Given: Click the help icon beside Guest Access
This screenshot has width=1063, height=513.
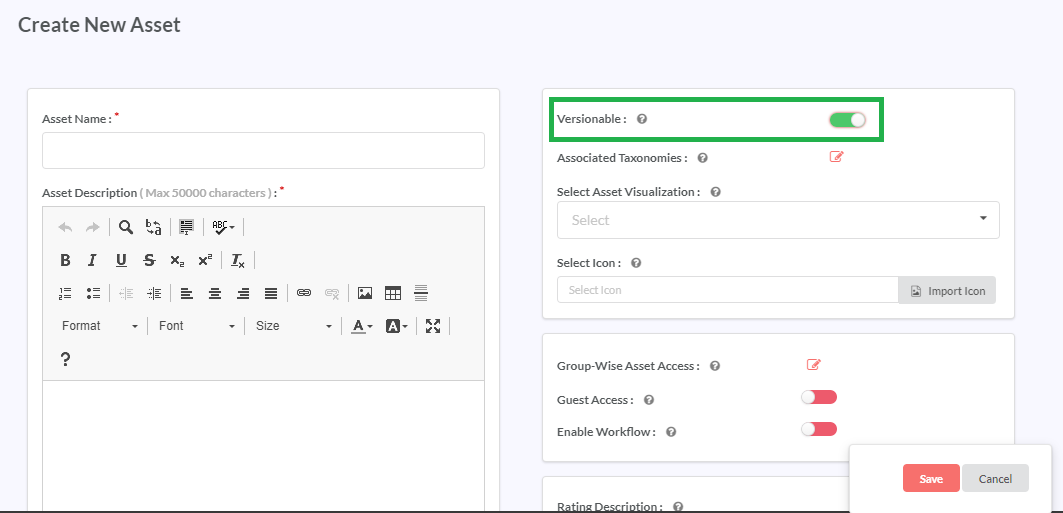Looking at the screenshot, I should [649, 400].
